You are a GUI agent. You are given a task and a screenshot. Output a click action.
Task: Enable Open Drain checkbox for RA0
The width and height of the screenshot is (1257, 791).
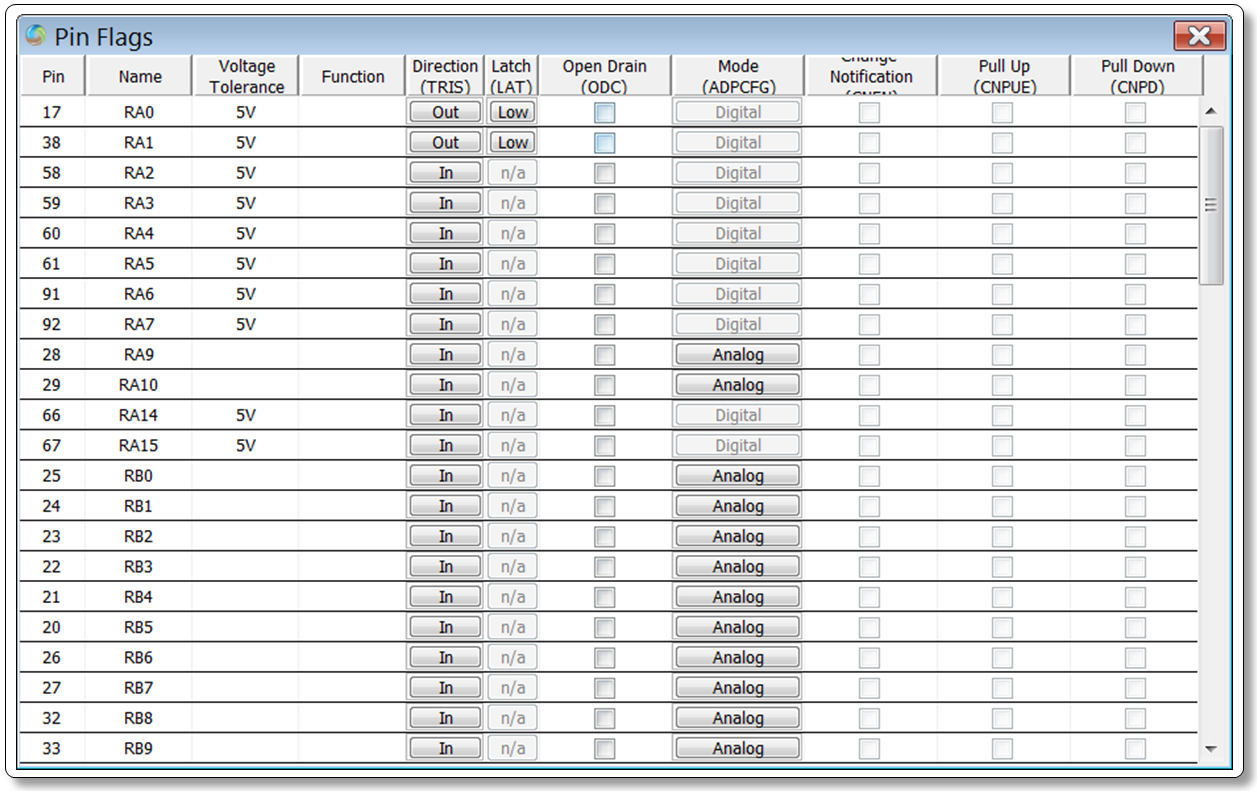pos(605,113)
